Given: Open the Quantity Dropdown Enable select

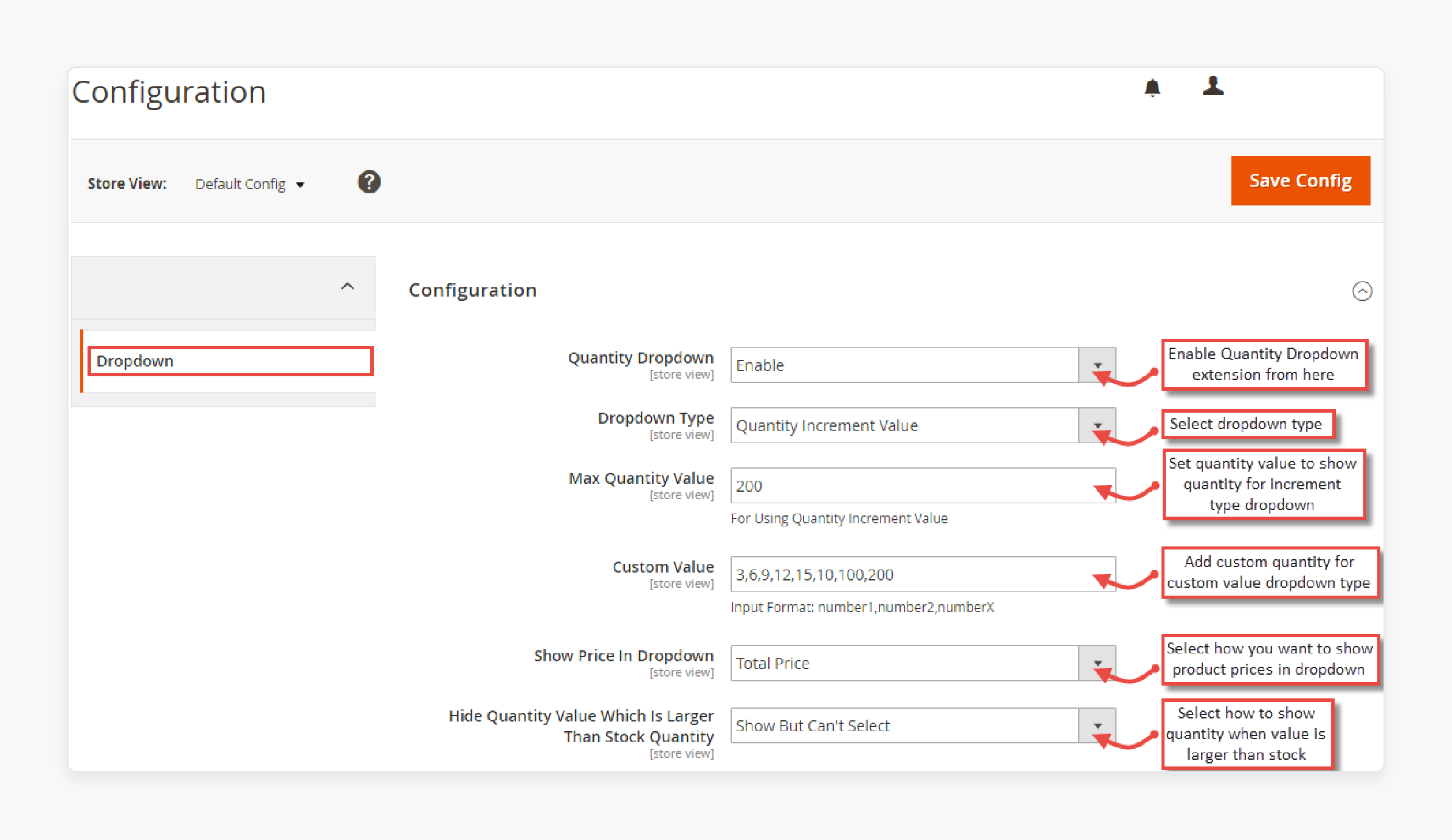Looking at the screenshot, I should point(923,365).
